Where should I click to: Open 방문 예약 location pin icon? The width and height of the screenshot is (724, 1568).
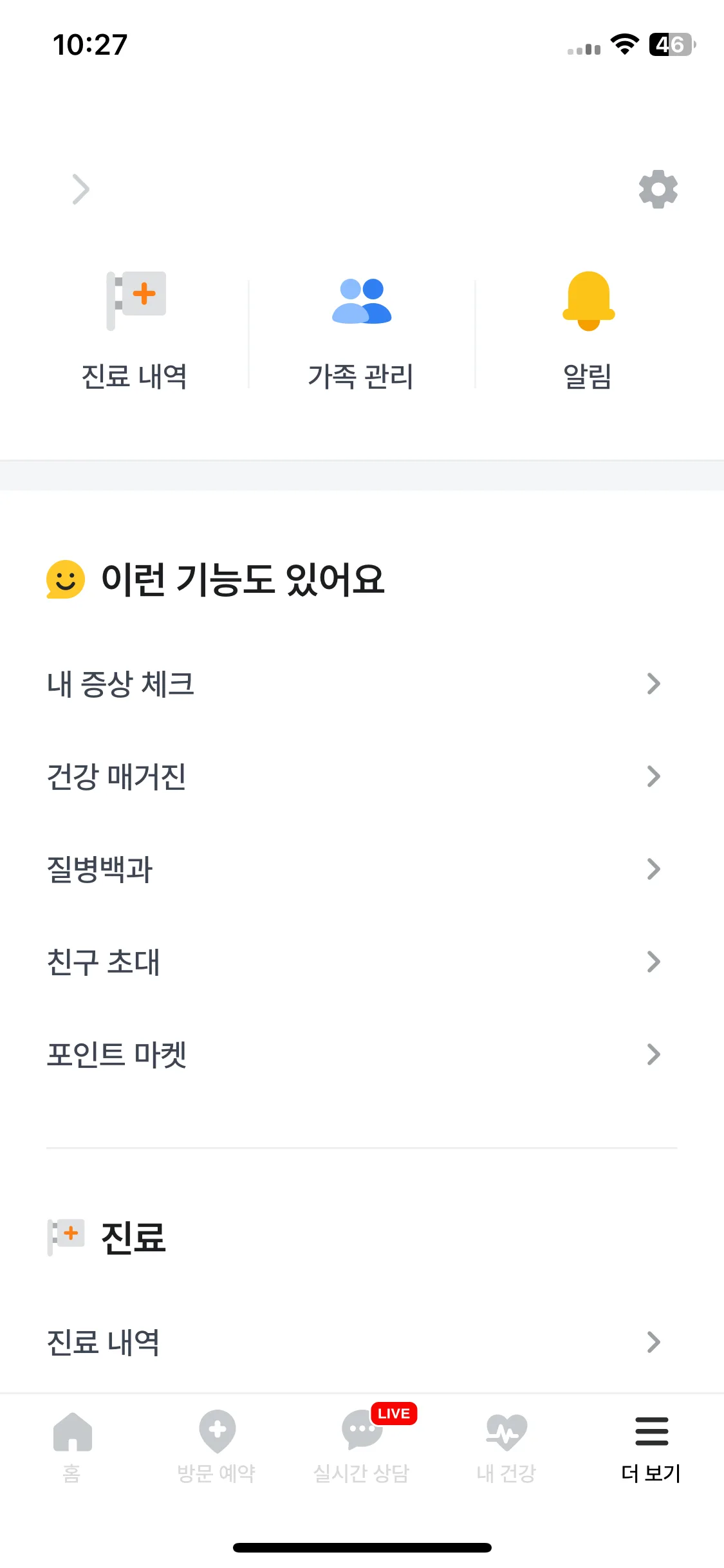217,1432
